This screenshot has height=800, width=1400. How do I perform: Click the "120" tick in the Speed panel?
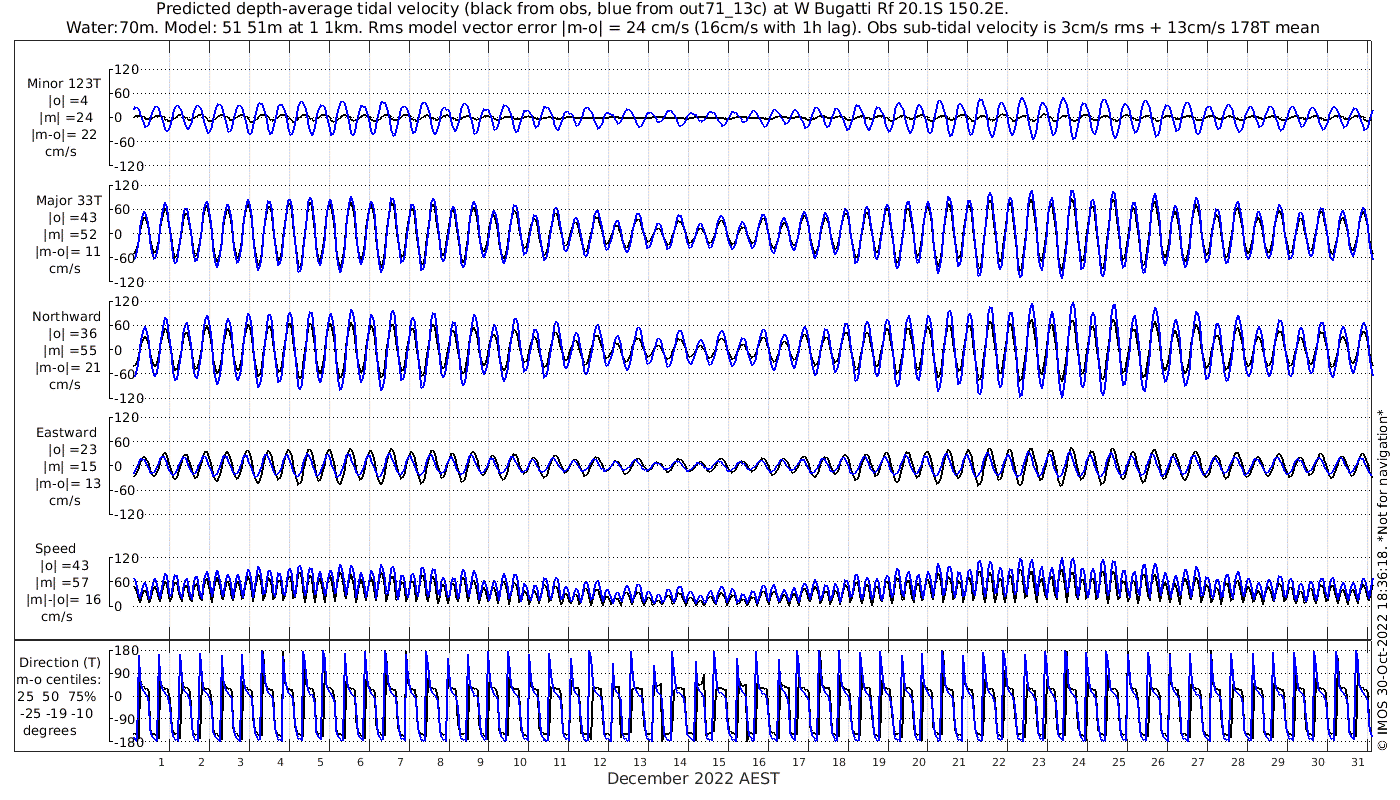pos(125,557)
